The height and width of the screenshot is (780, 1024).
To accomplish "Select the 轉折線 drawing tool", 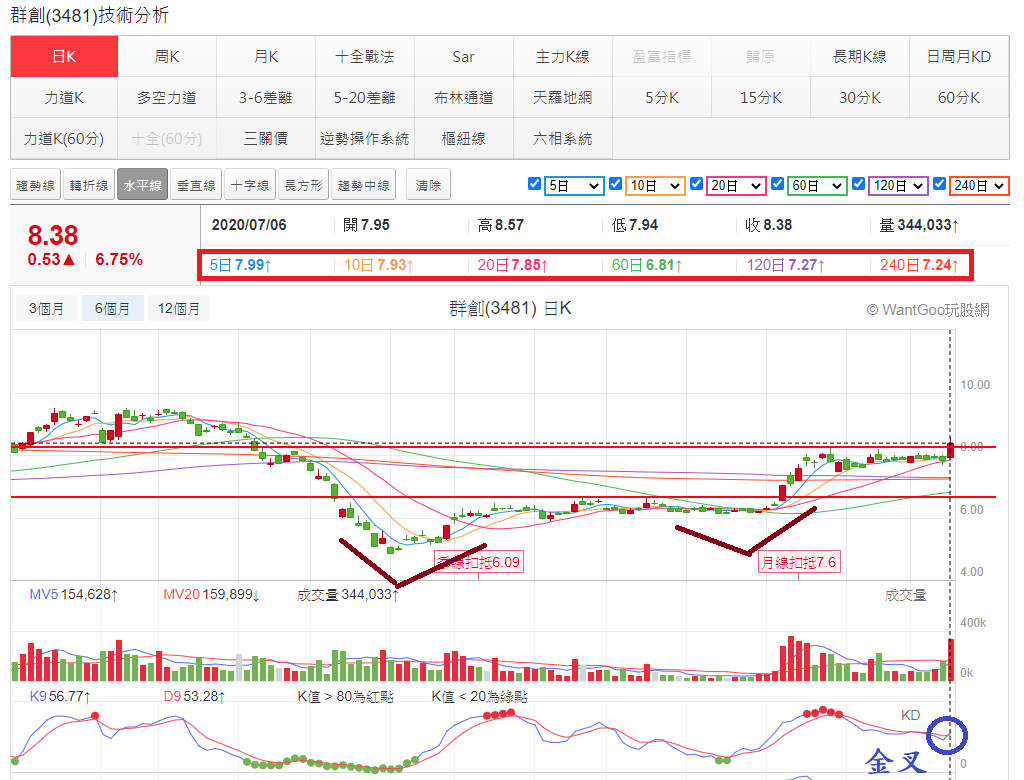I will (89, 186).
